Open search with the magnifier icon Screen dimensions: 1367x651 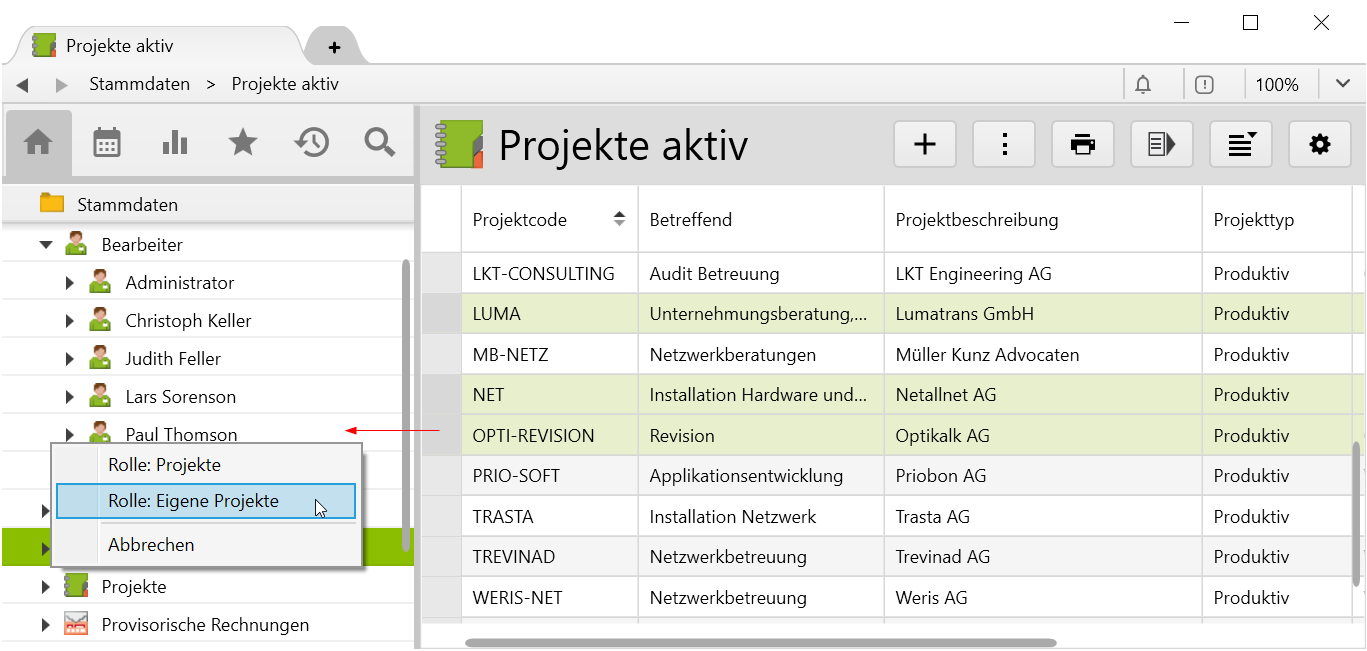pyautogui.click(x=379, y=143)
